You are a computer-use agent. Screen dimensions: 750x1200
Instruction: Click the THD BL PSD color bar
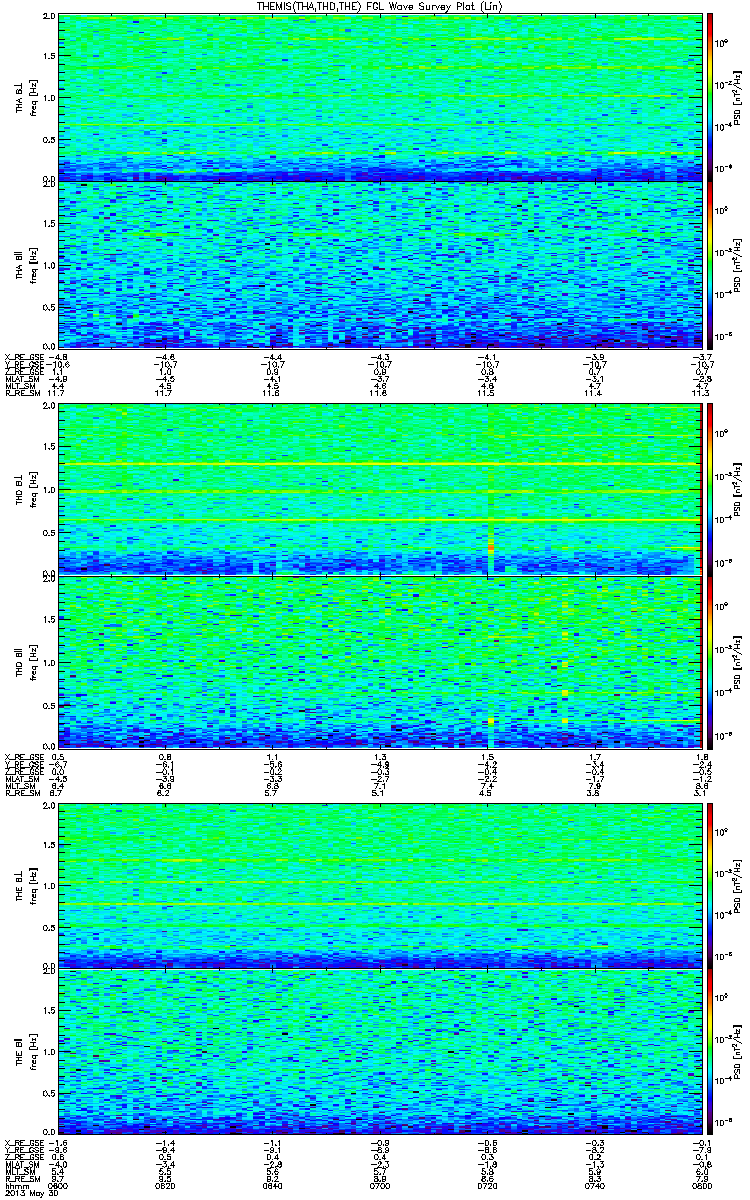(x=710, y=491)
